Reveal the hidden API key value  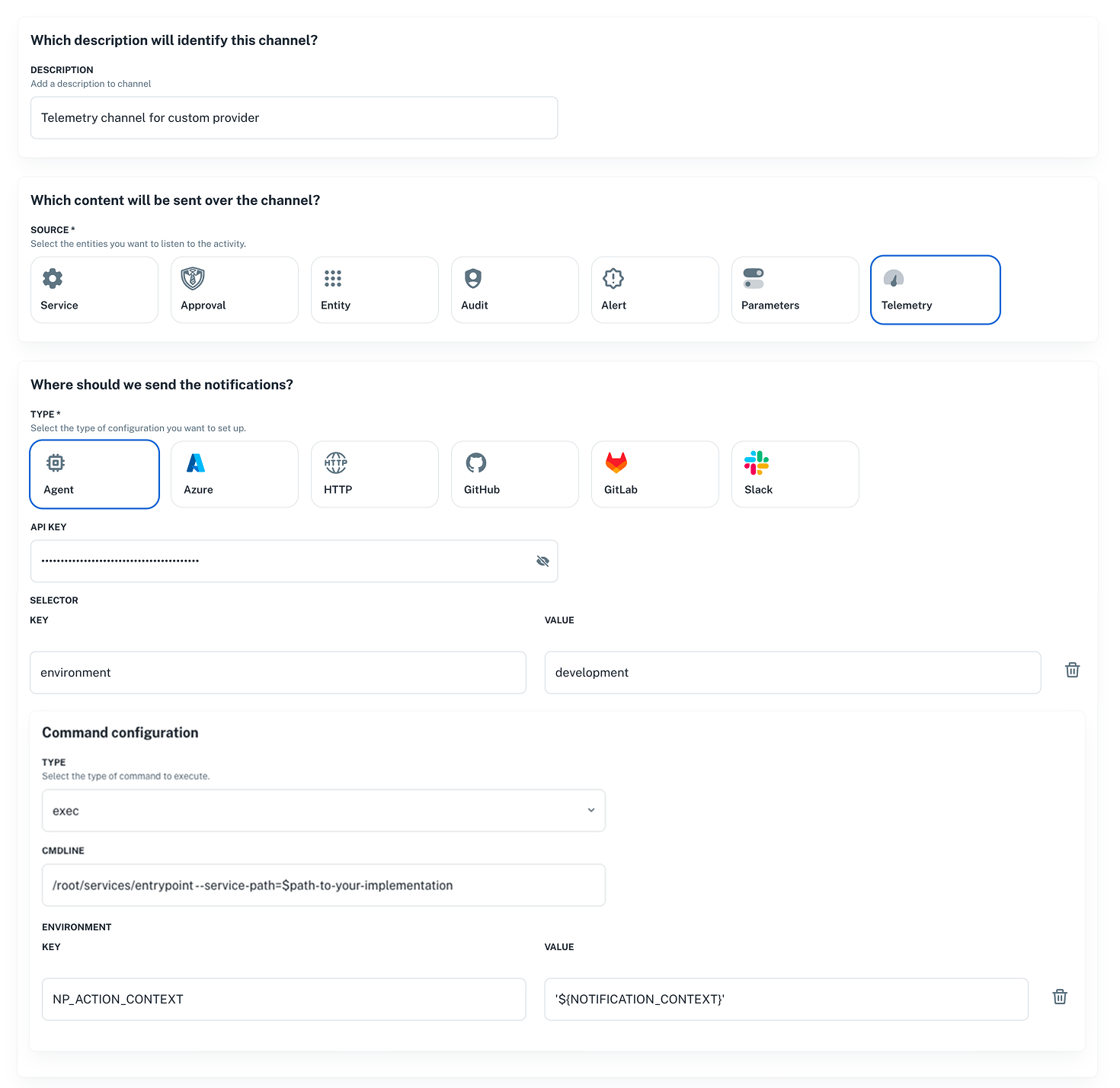pos(542,562)
